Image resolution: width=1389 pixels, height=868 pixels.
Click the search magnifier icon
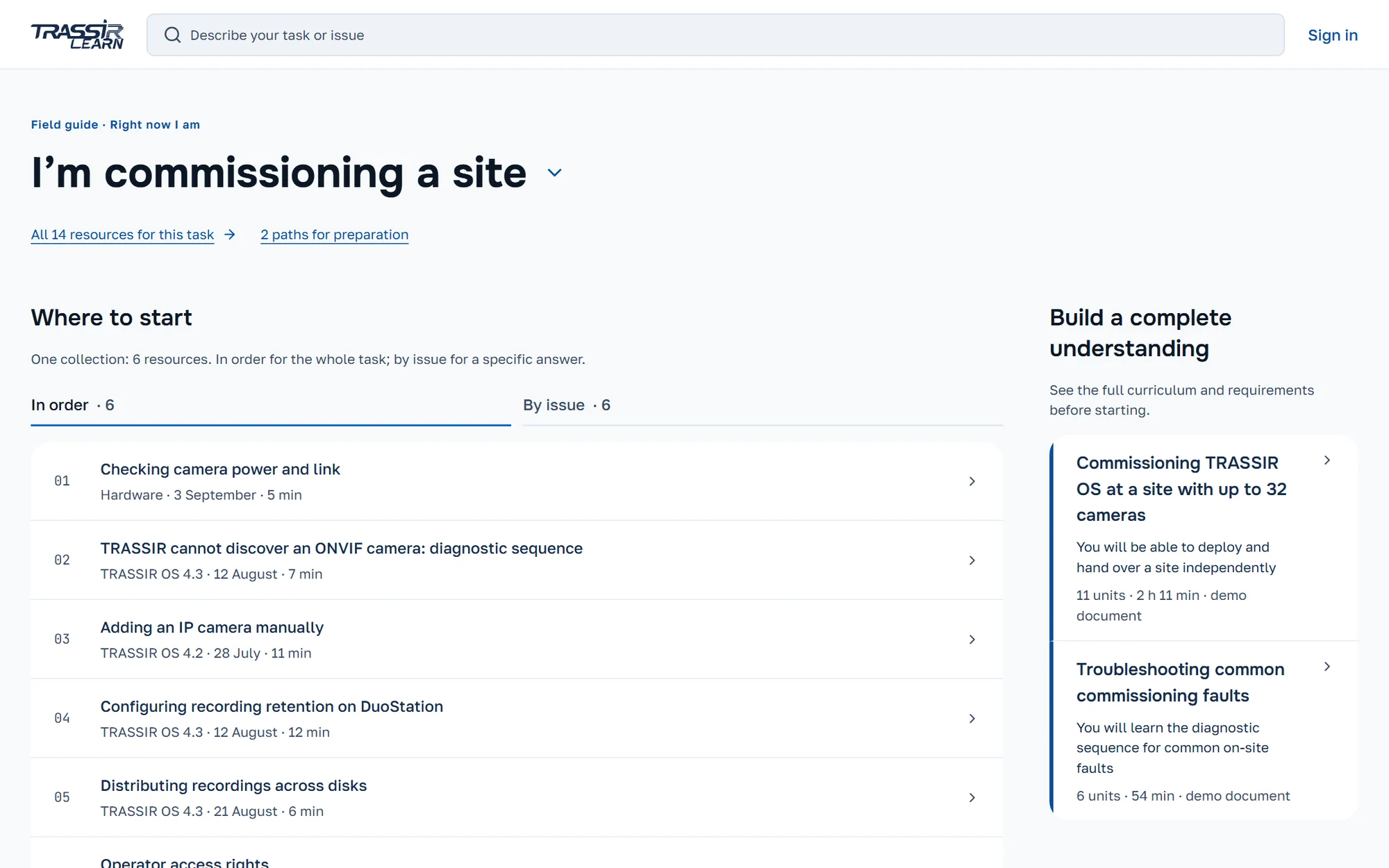click(x=172, y=35)
